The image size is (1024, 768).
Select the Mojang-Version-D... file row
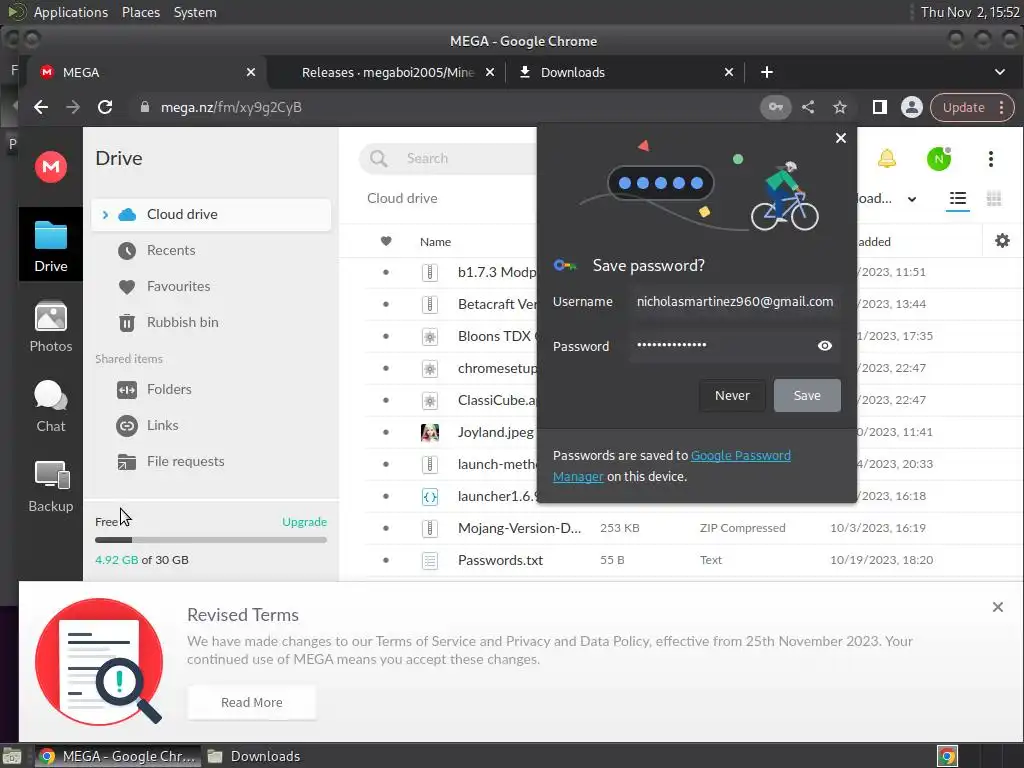pos(692,528)
